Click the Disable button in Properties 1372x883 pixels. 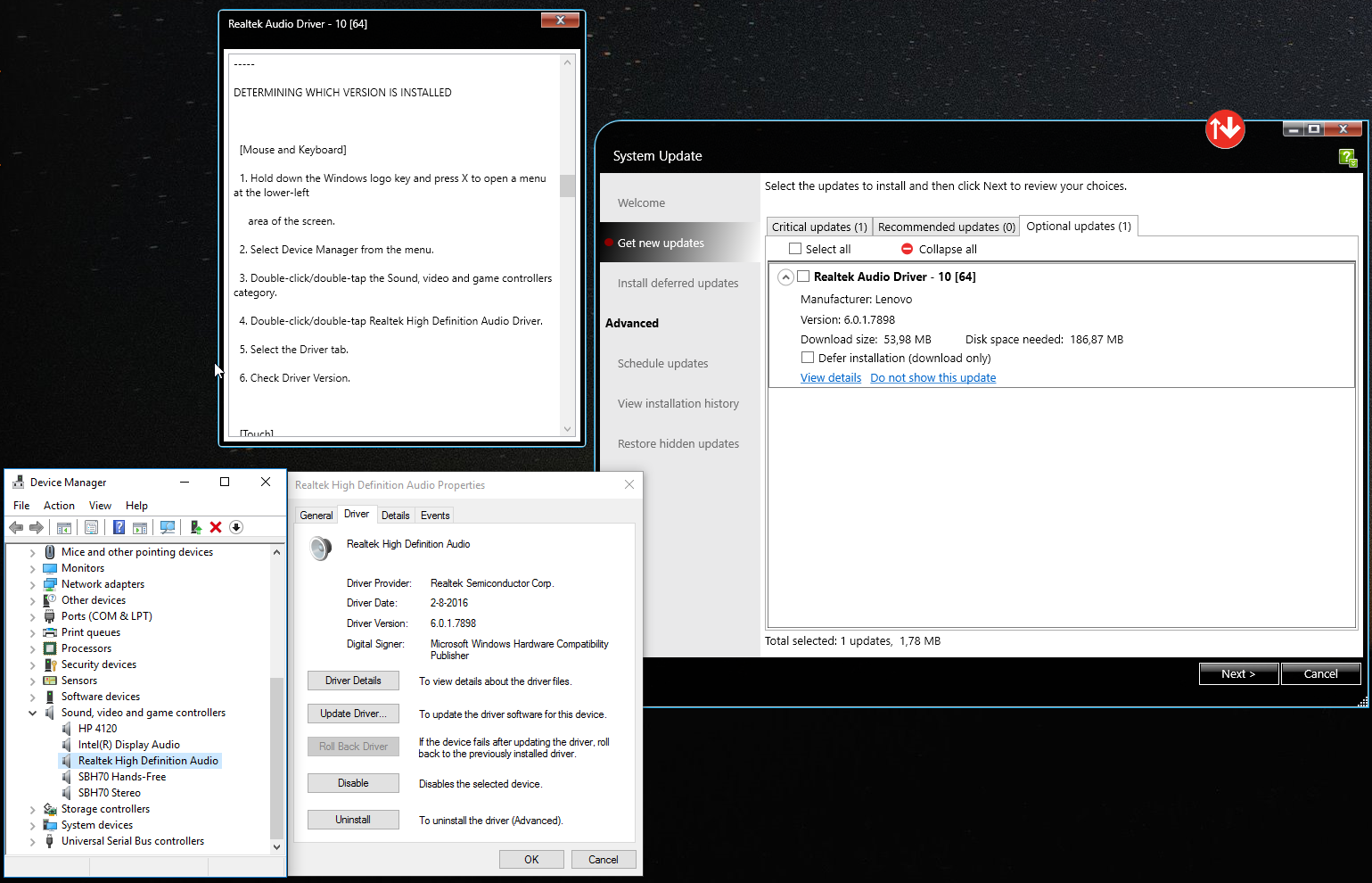[x=353, y=783]
